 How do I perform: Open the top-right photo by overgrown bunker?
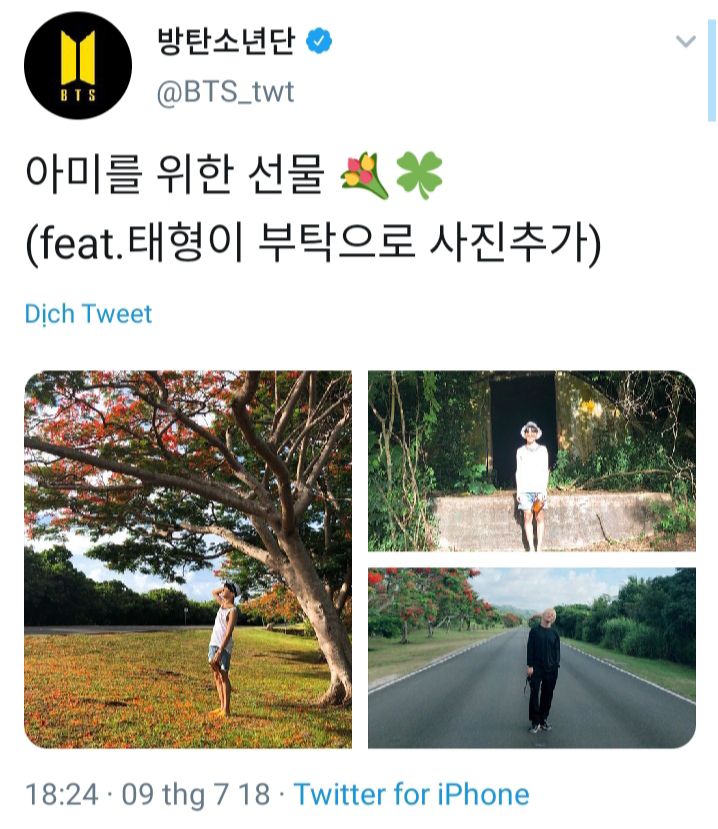coord(532,461)
